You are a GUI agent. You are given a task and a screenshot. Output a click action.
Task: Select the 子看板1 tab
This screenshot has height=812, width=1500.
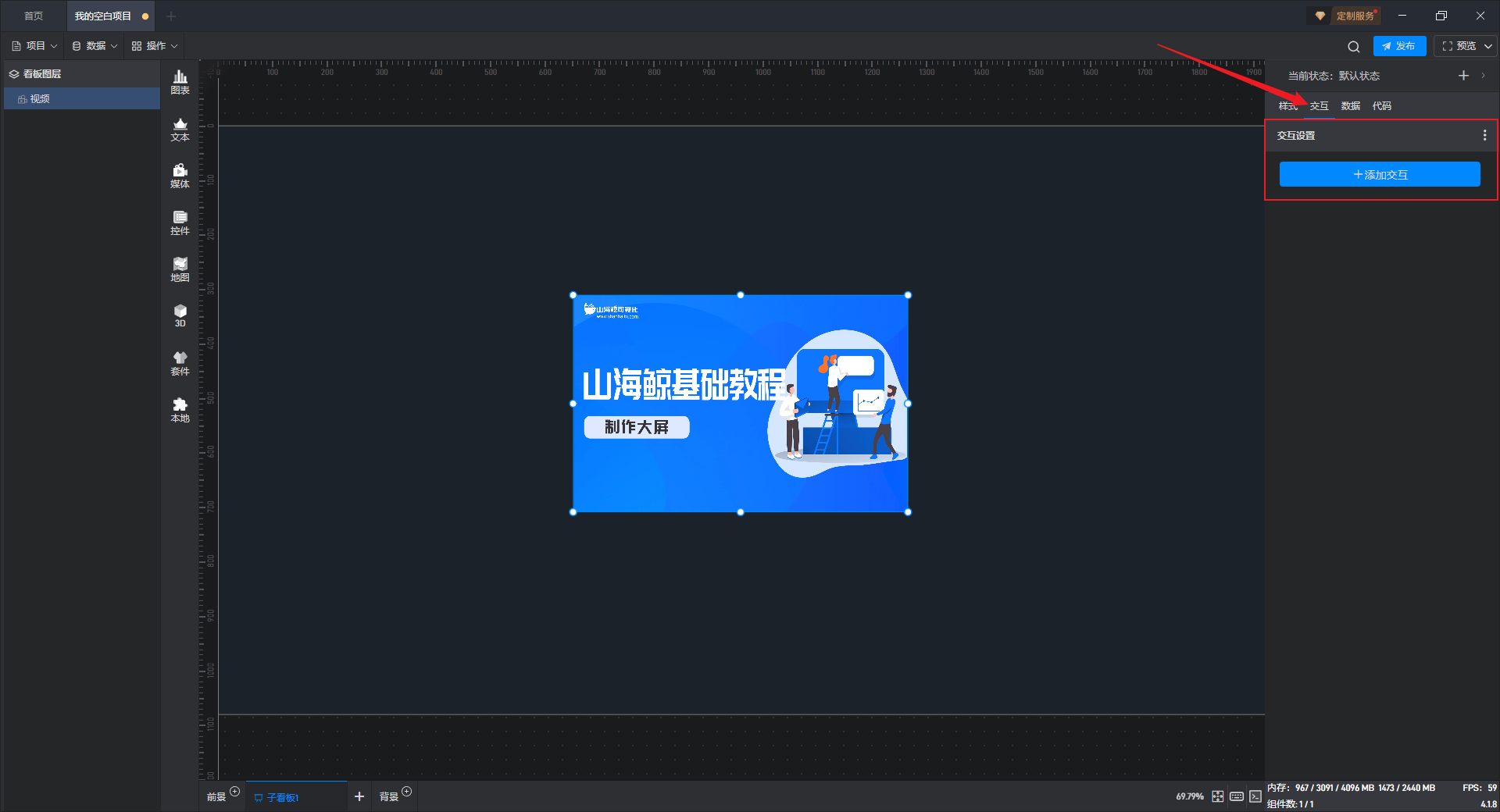pos(296,797)
